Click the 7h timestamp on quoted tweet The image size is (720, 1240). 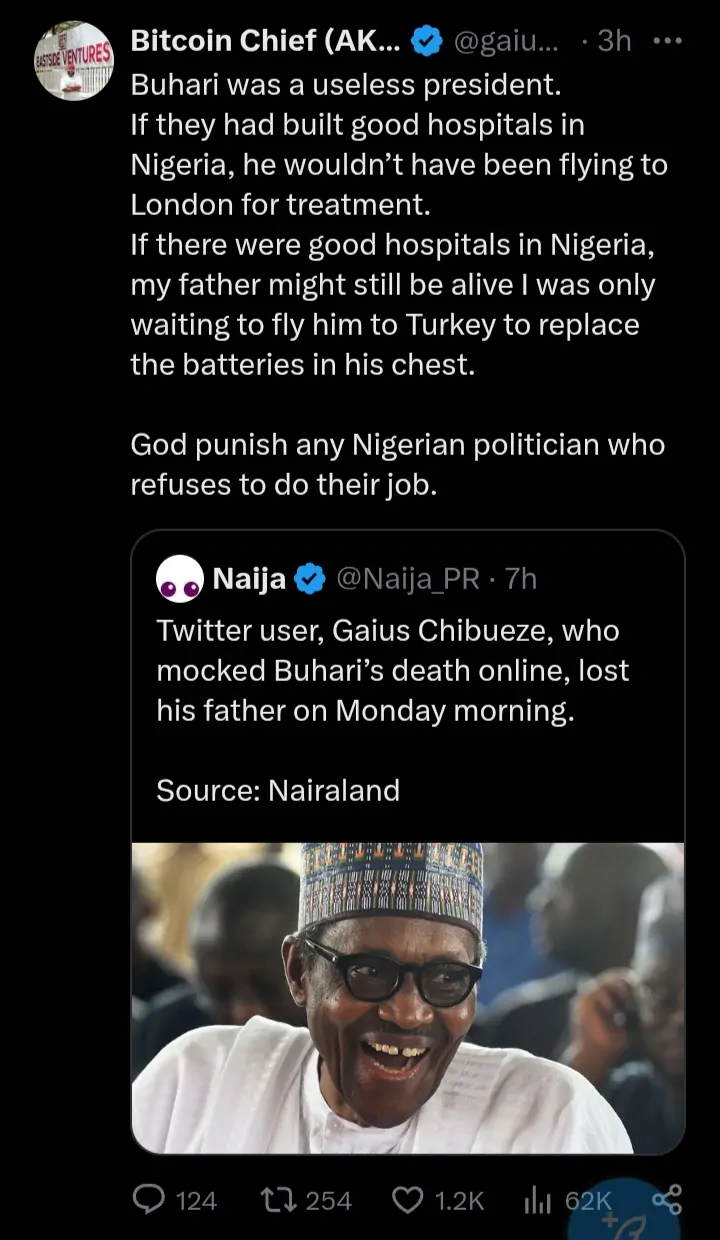tap(522, 578)
